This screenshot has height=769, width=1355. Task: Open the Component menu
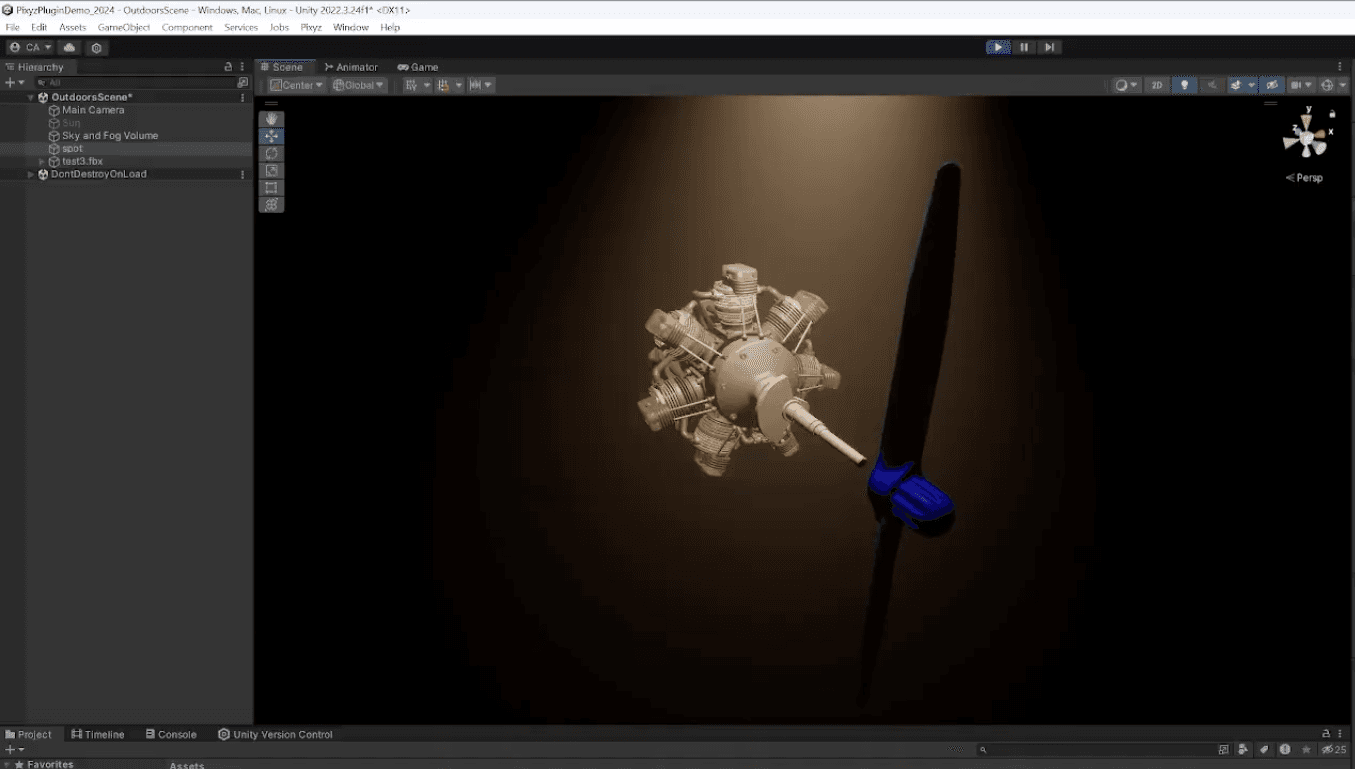(187, 27)
